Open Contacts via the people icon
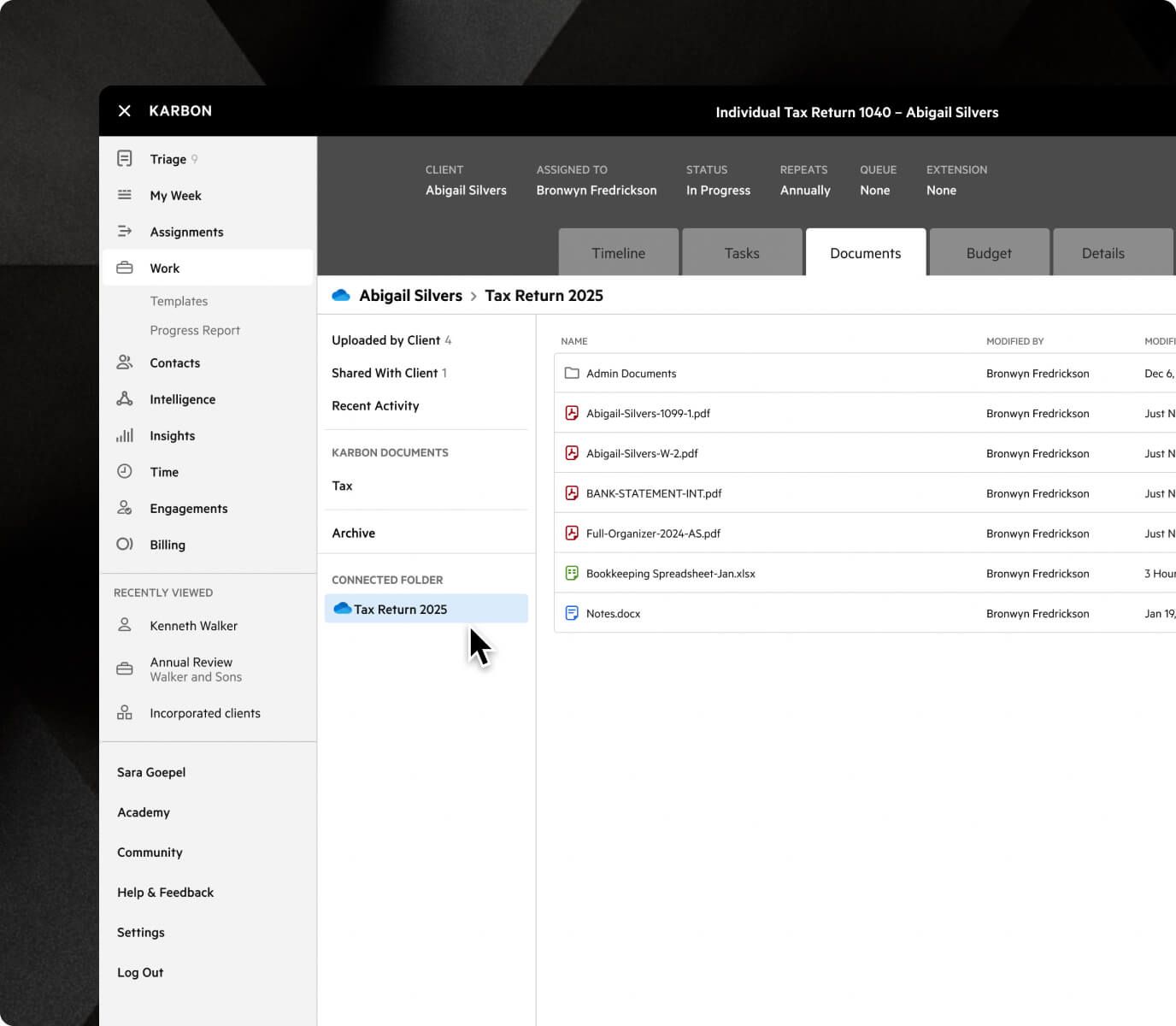Image resolution: width=1176 pixels, height=1026 pixels. (125, 363)
